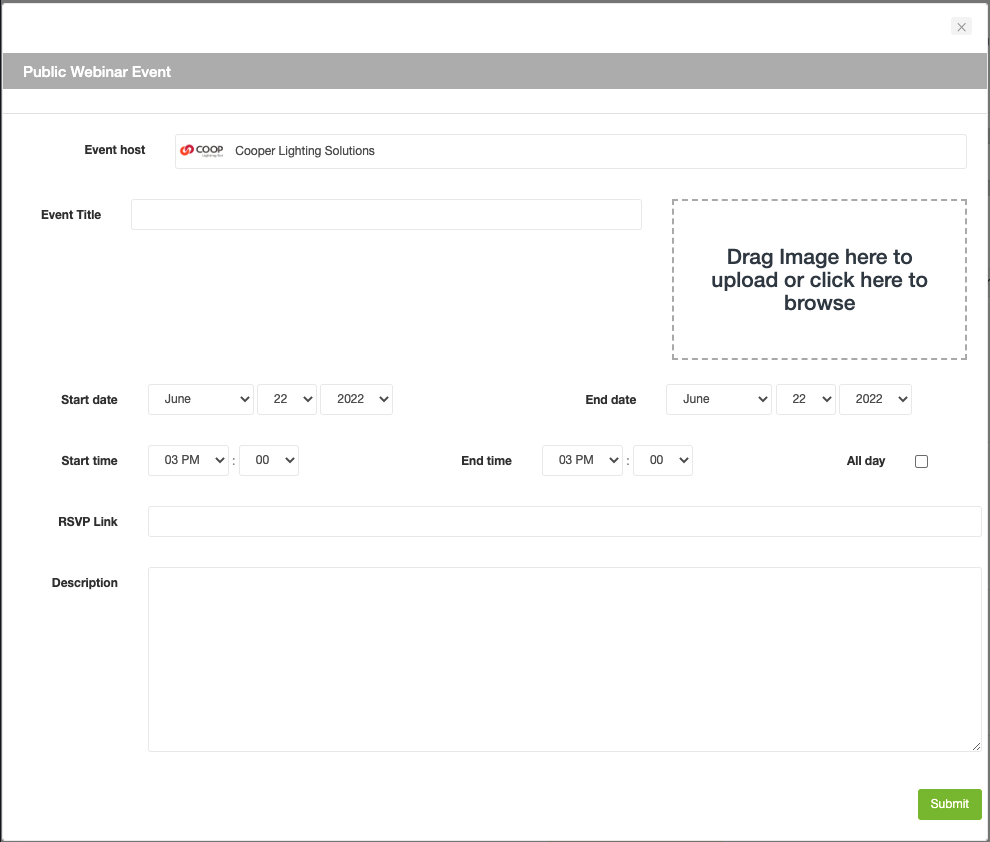990x842 pixels.
Task: Expand the Start date day dropdown
Action: click(287, 399)
